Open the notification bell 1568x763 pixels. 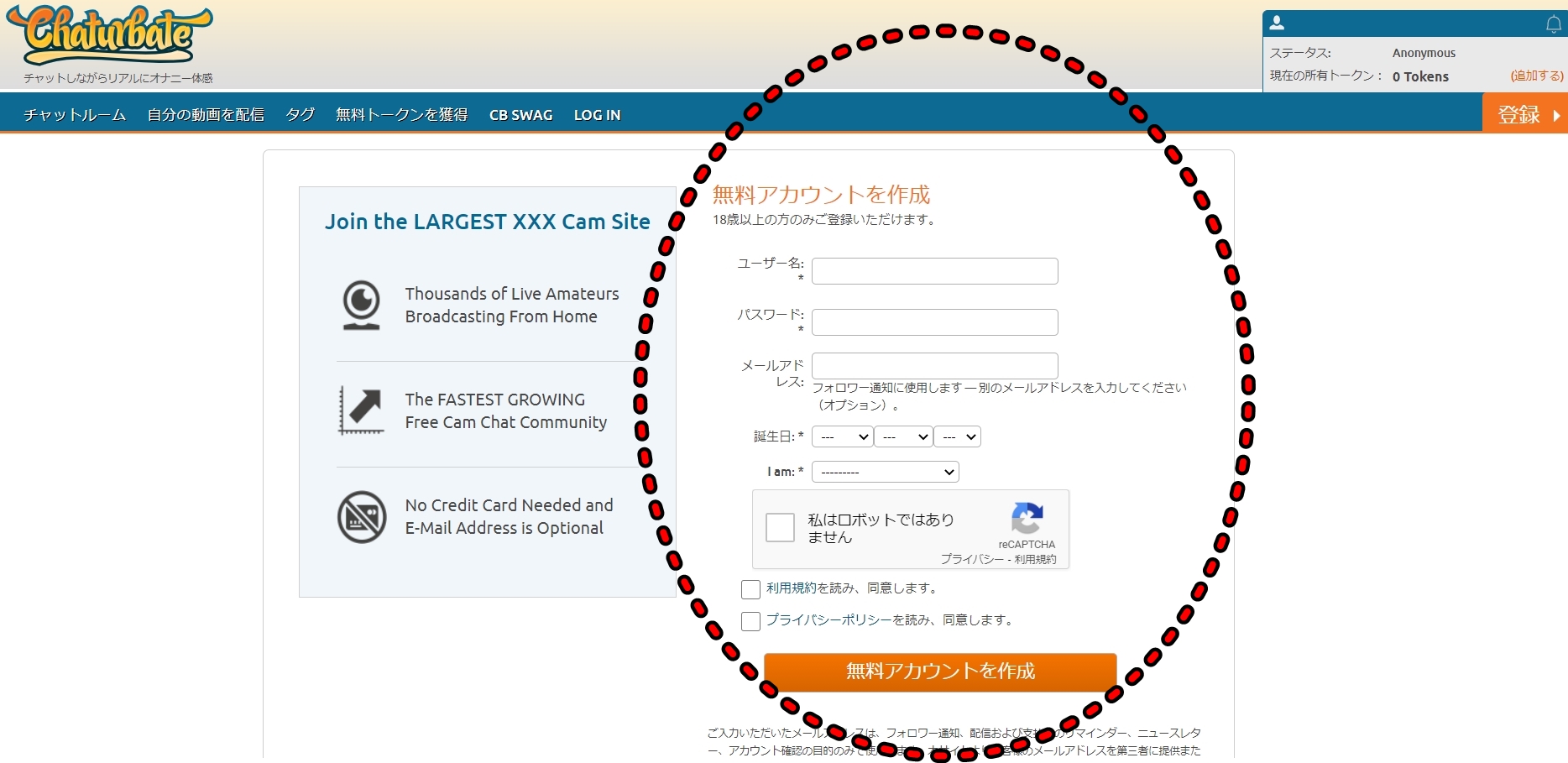1554,24
